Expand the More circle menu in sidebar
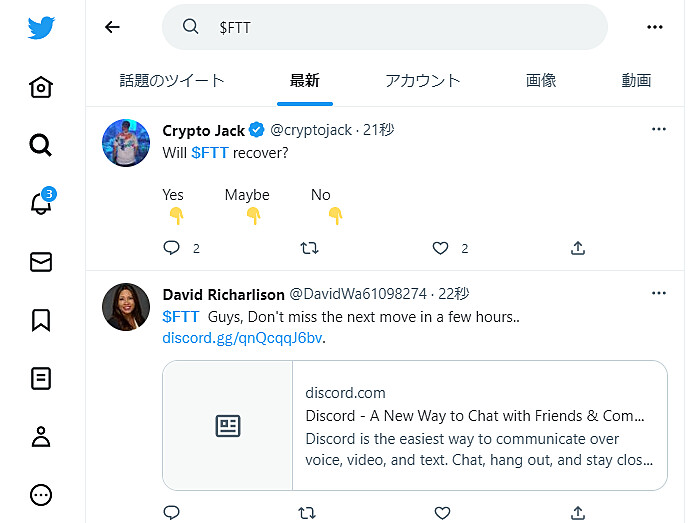 (41, 495)
